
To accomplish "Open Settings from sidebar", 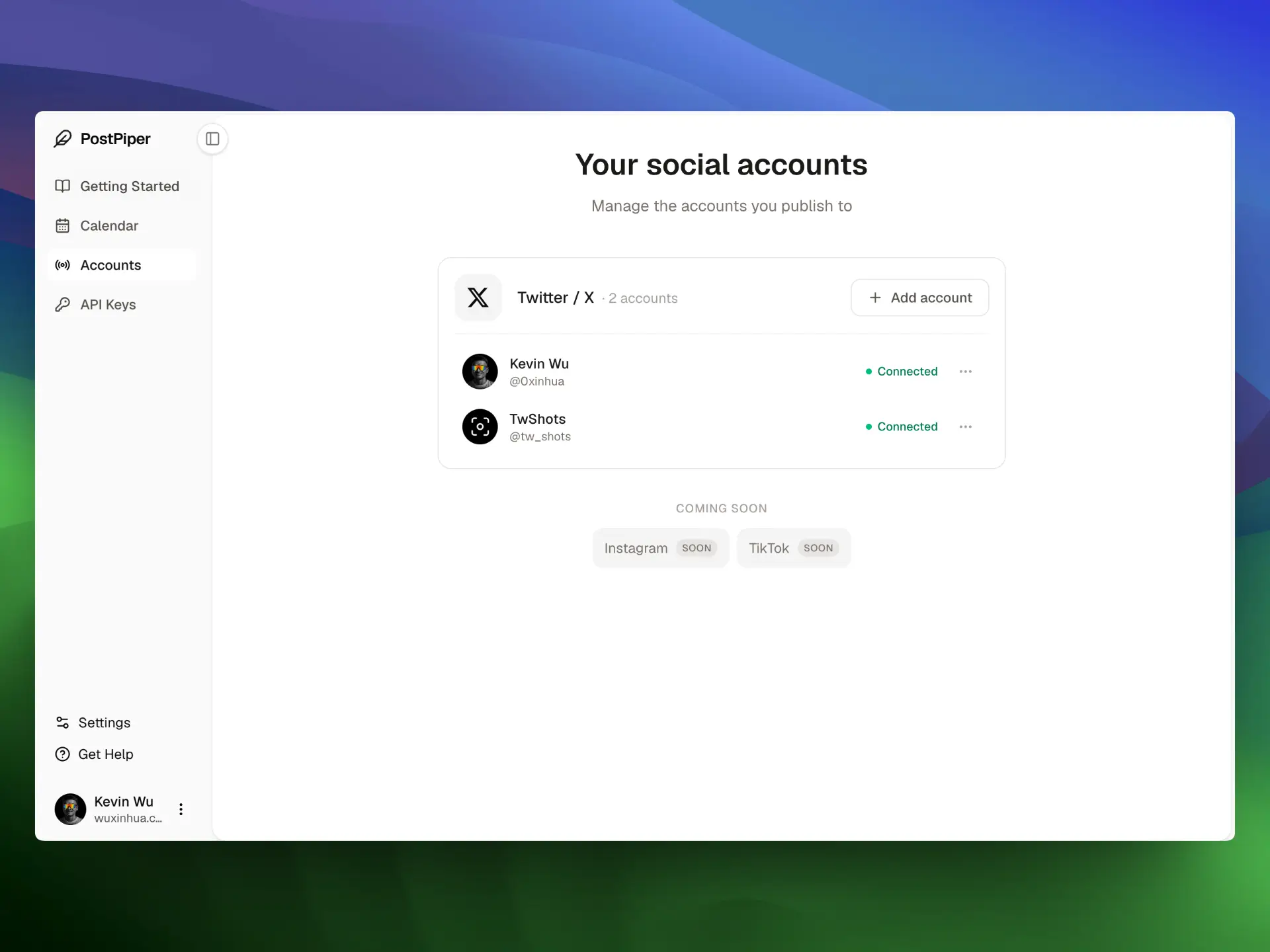I will 122,723.
